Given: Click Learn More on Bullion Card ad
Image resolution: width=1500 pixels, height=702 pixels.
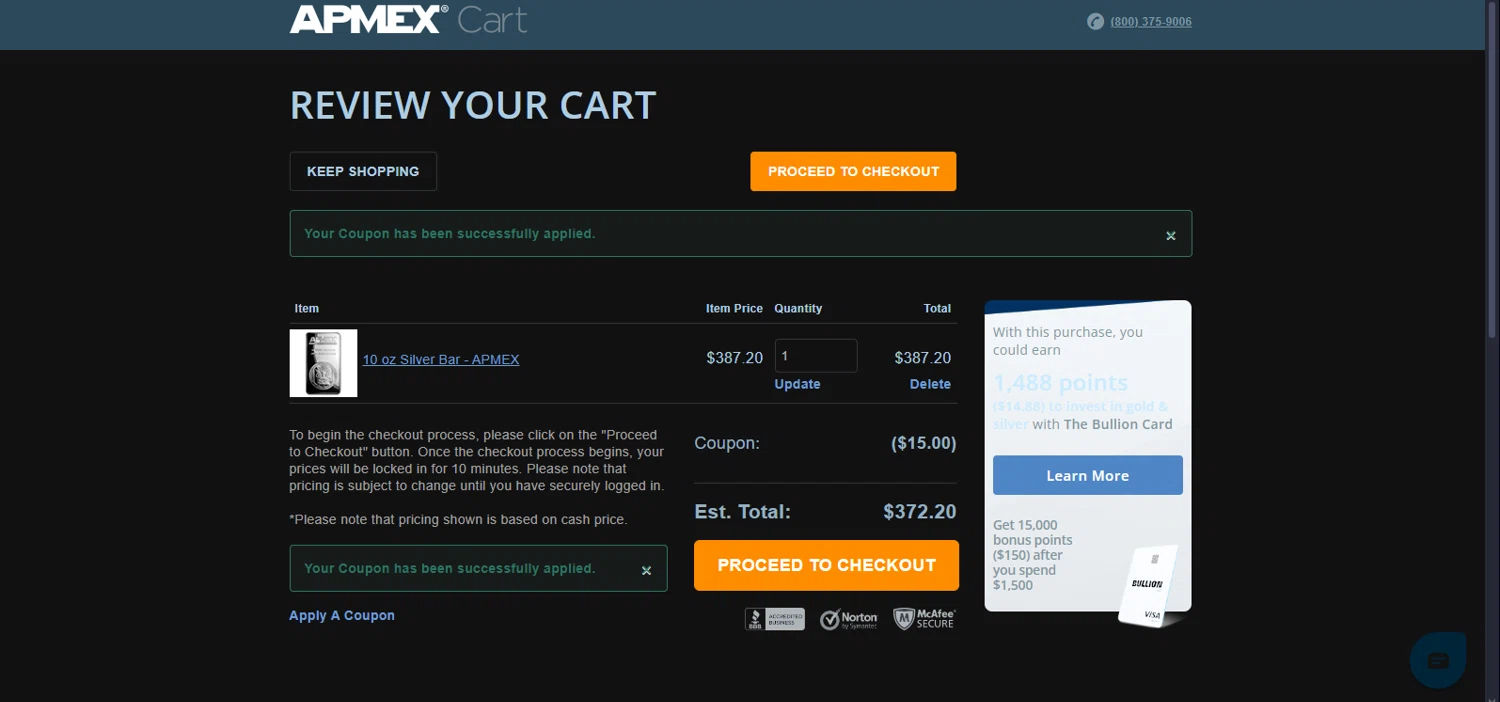Looking at the screenshot, I should coord(1088,475).
